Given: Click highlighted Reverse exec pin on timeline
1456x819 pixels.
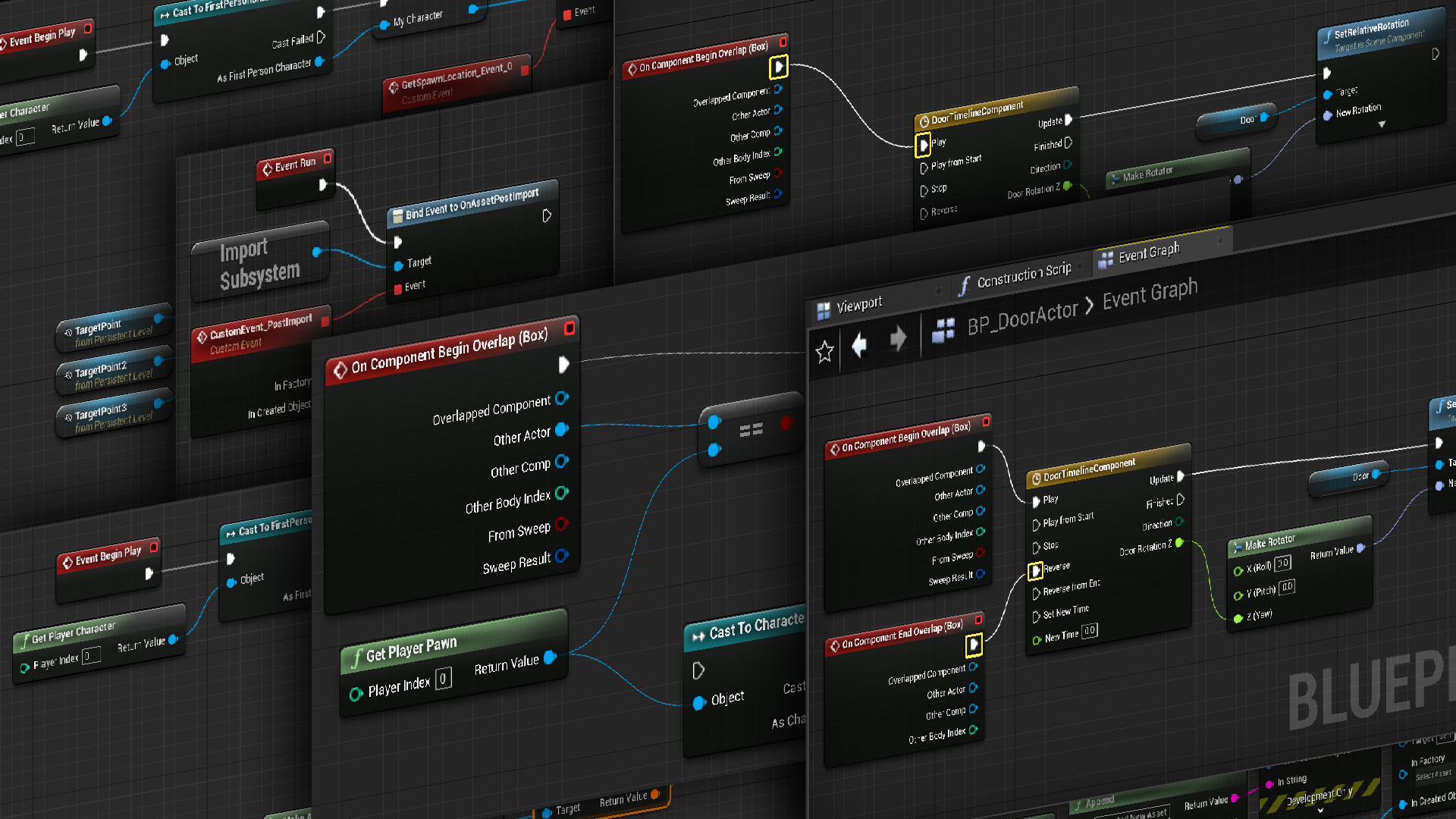Looking at the screenshot, I should pyautogui.click(x=1036, y=570).
